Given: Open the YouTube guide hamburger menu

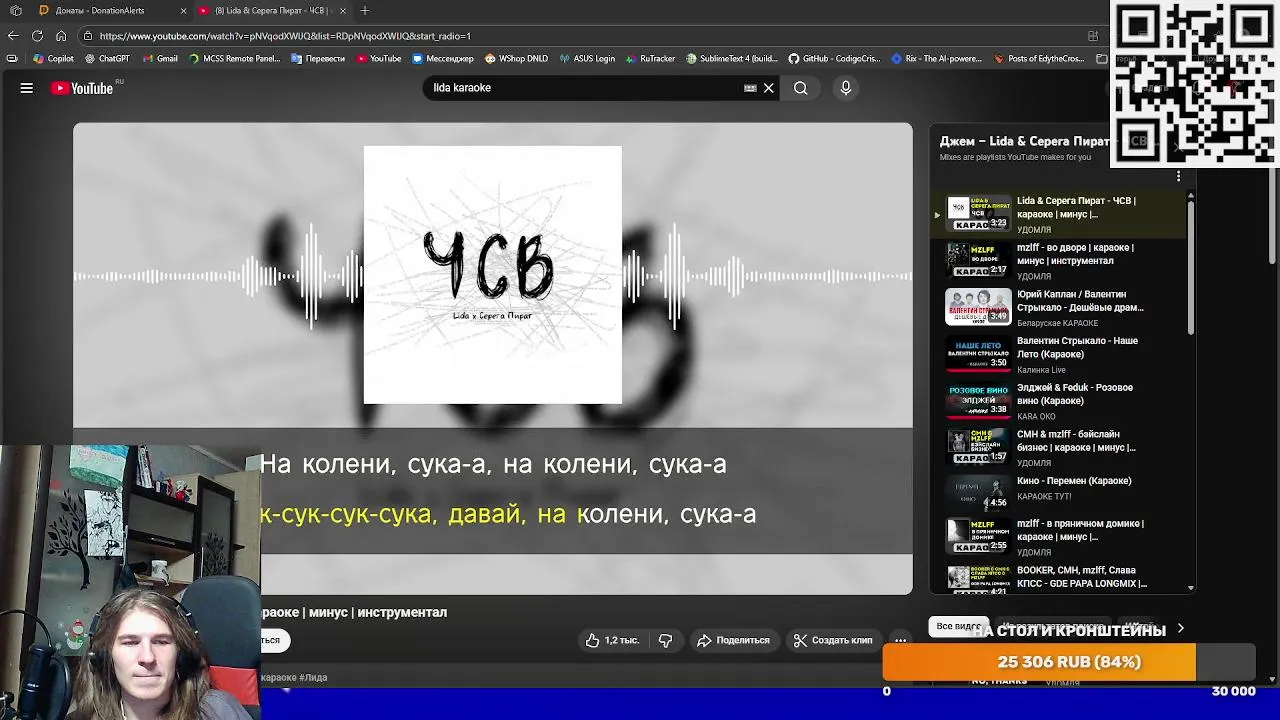Looking at the screenshot, I should pyautogui.click(x=27, y=88).
